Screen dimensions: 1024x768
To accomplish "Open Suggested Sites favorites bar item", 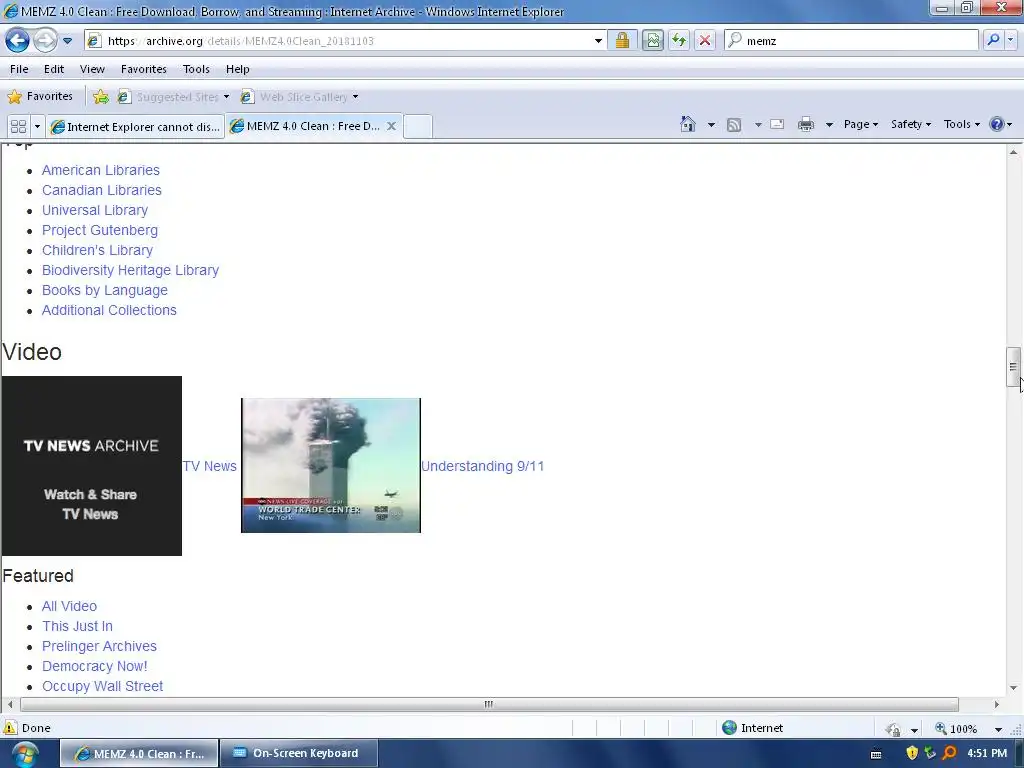I will [x=174, y=97].
